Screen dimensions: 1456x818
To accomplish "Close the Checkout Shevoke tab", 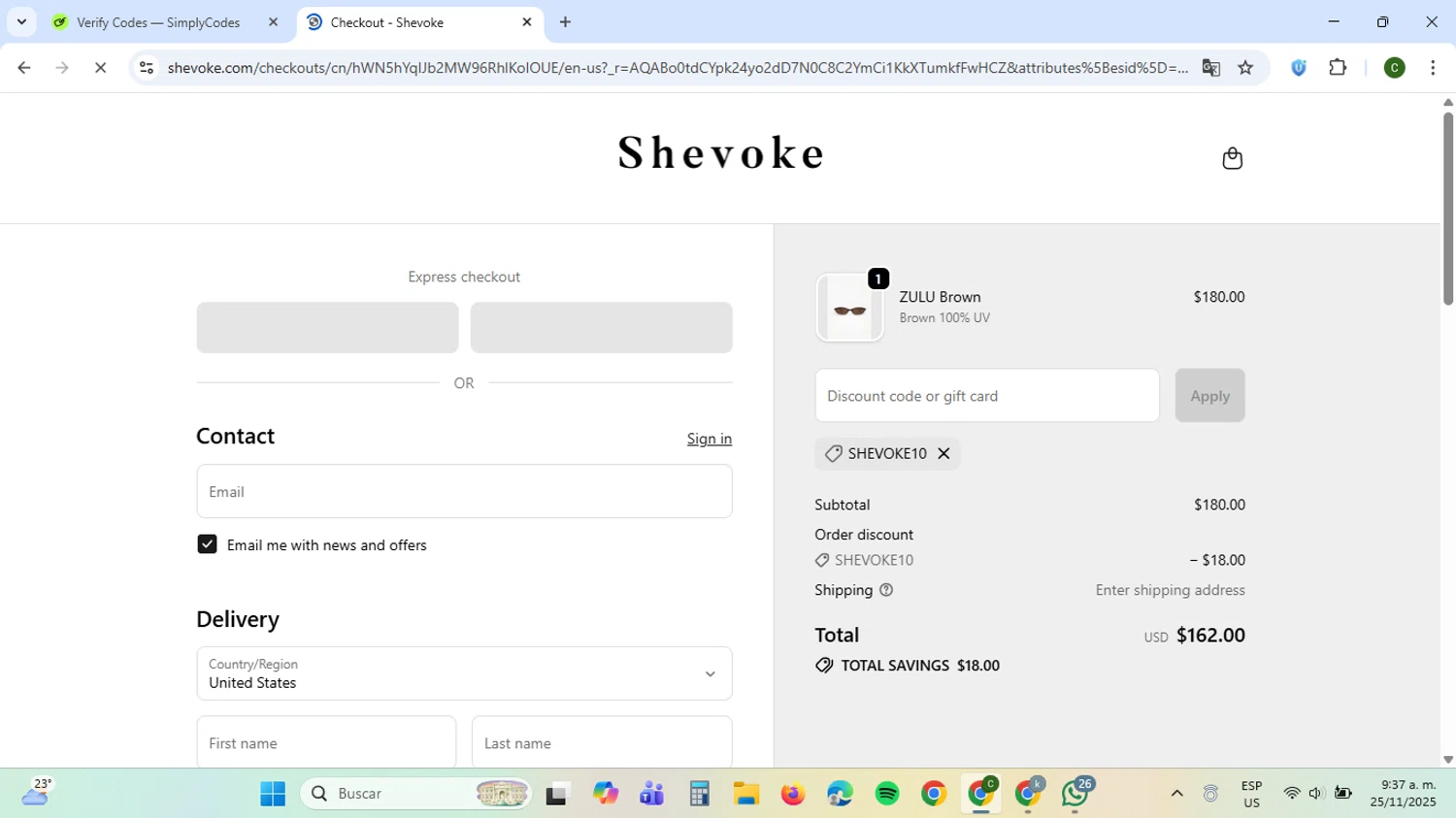I will coord(527,22).
